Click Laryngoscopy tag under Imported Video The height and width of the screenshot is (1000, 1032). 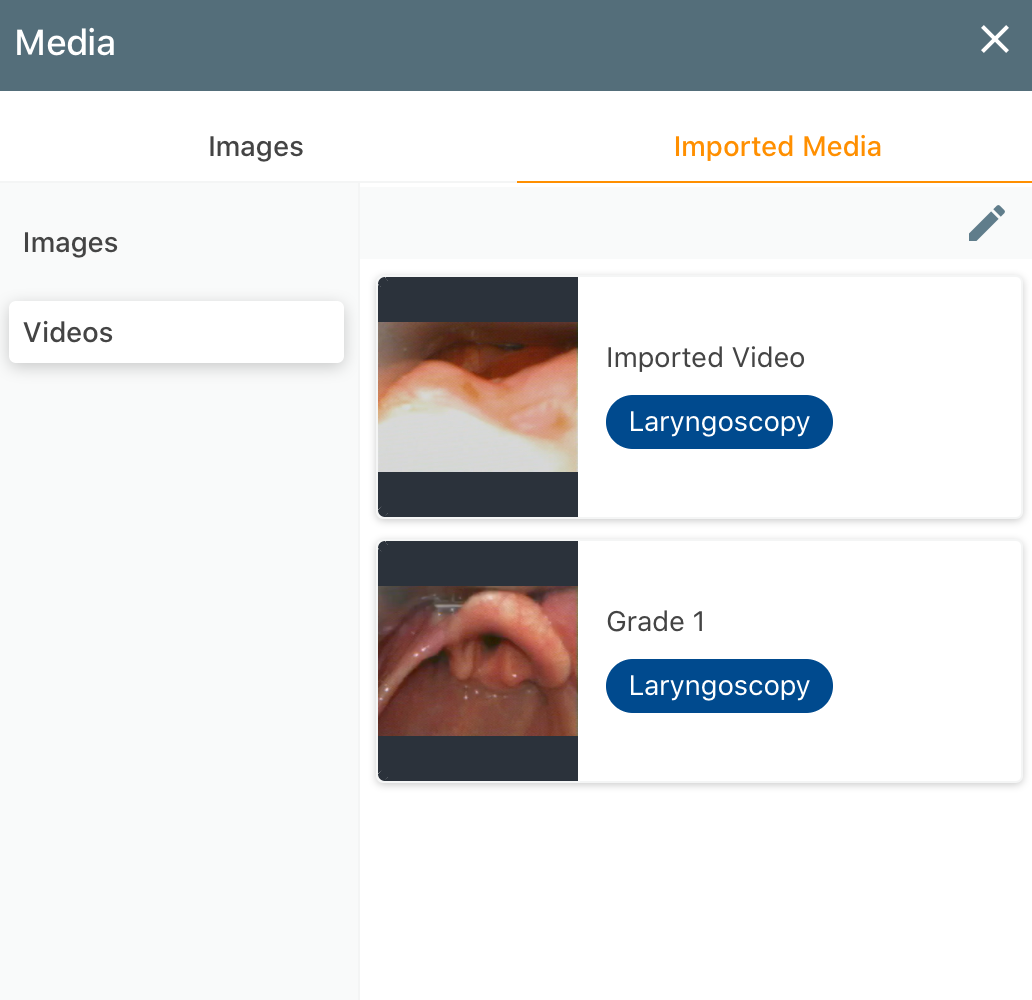719,422
